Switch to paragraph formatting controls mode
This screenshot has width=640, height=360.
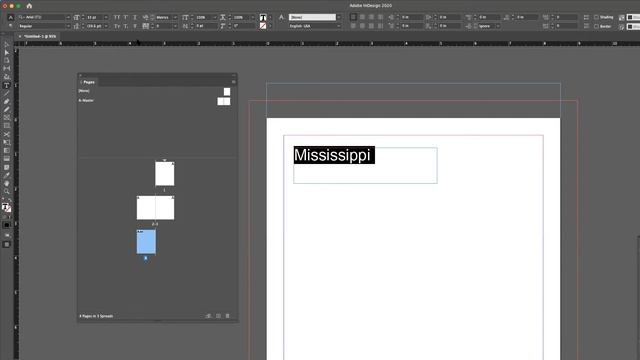point(11,26)
